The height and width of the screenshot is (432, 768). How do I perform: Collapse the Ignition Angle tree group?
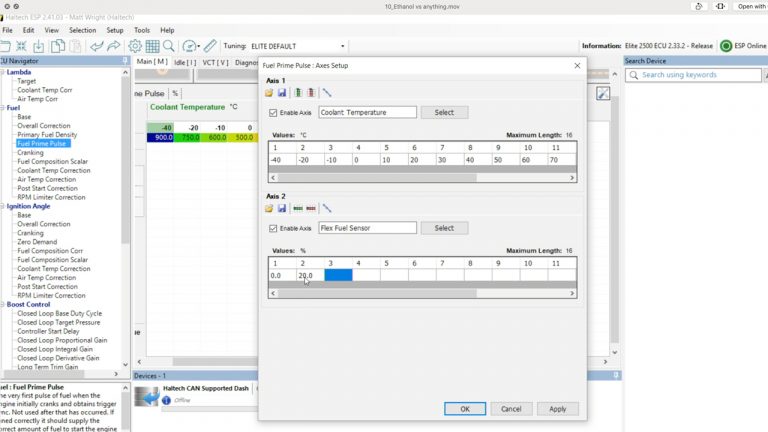pos(3,206)
